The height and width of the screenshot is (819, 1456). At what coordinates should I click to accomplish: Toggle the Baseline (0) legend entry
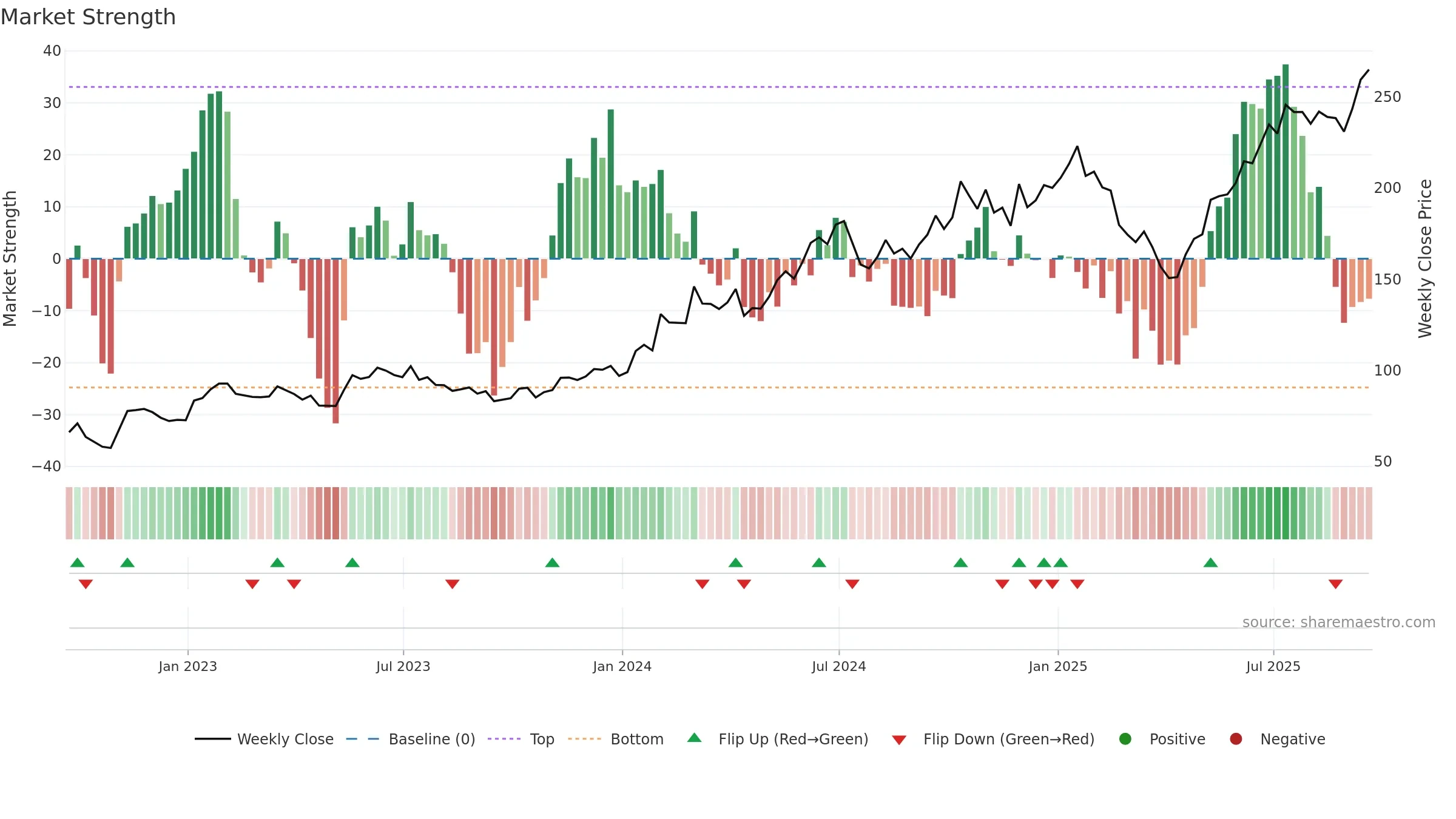(411, 739)
